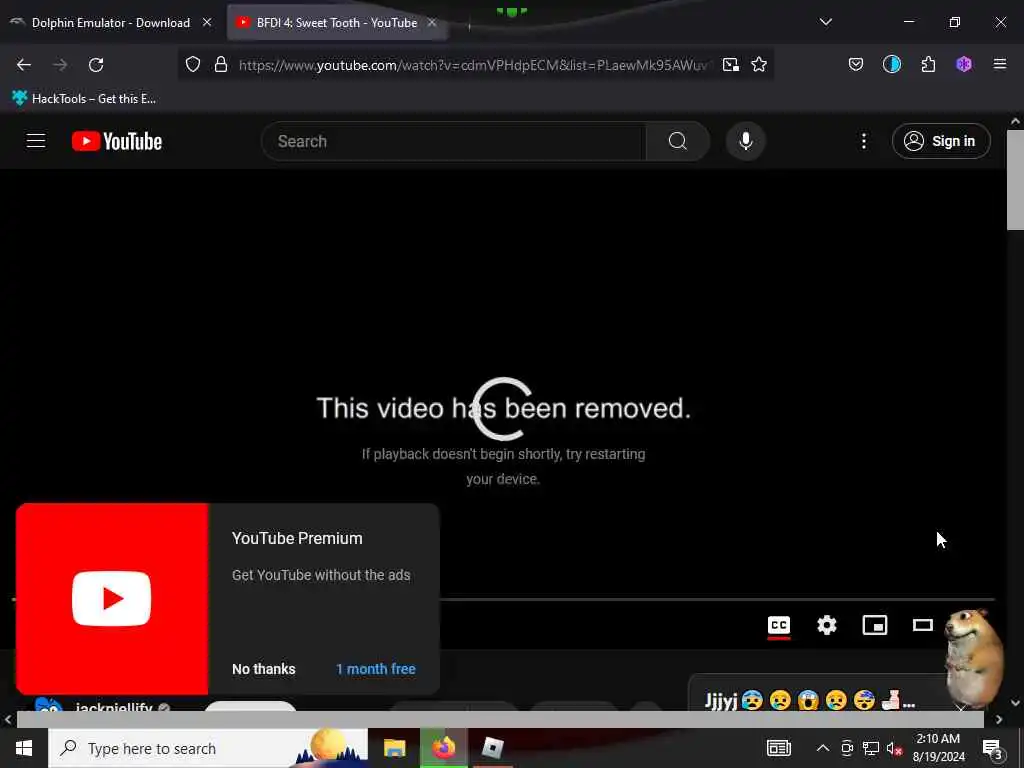Open the notification center icon
The width and height of the screenshot is (1024, 768).
click(x=993, y=750)
